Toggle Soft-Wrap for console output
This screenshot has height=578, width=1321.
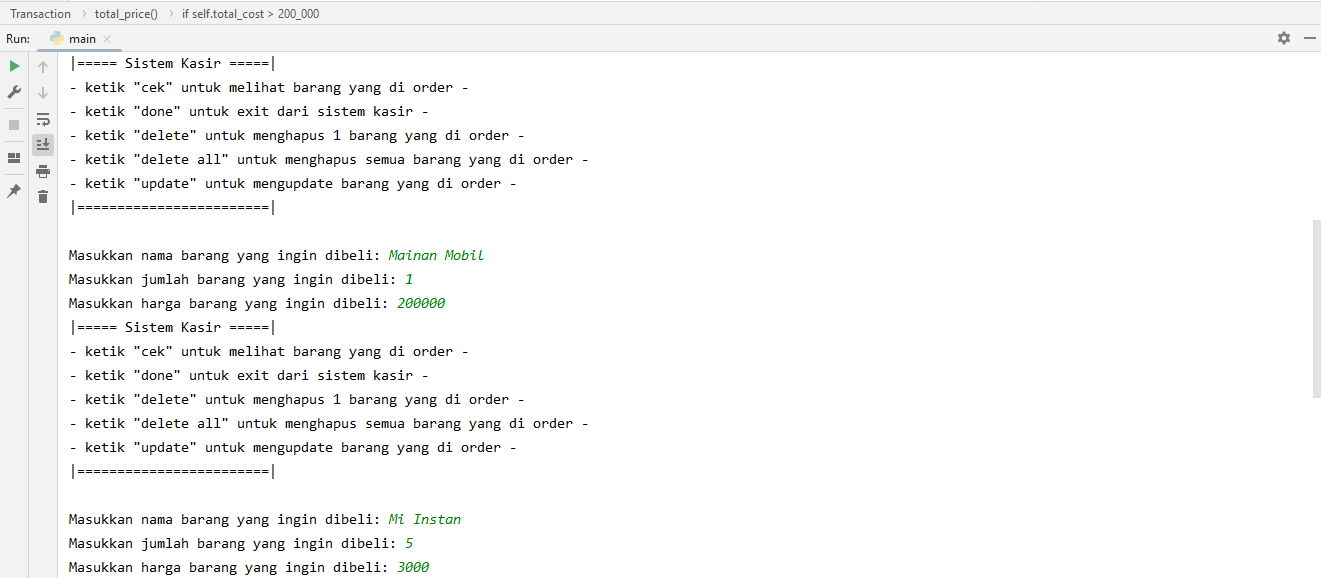(43, 119)
